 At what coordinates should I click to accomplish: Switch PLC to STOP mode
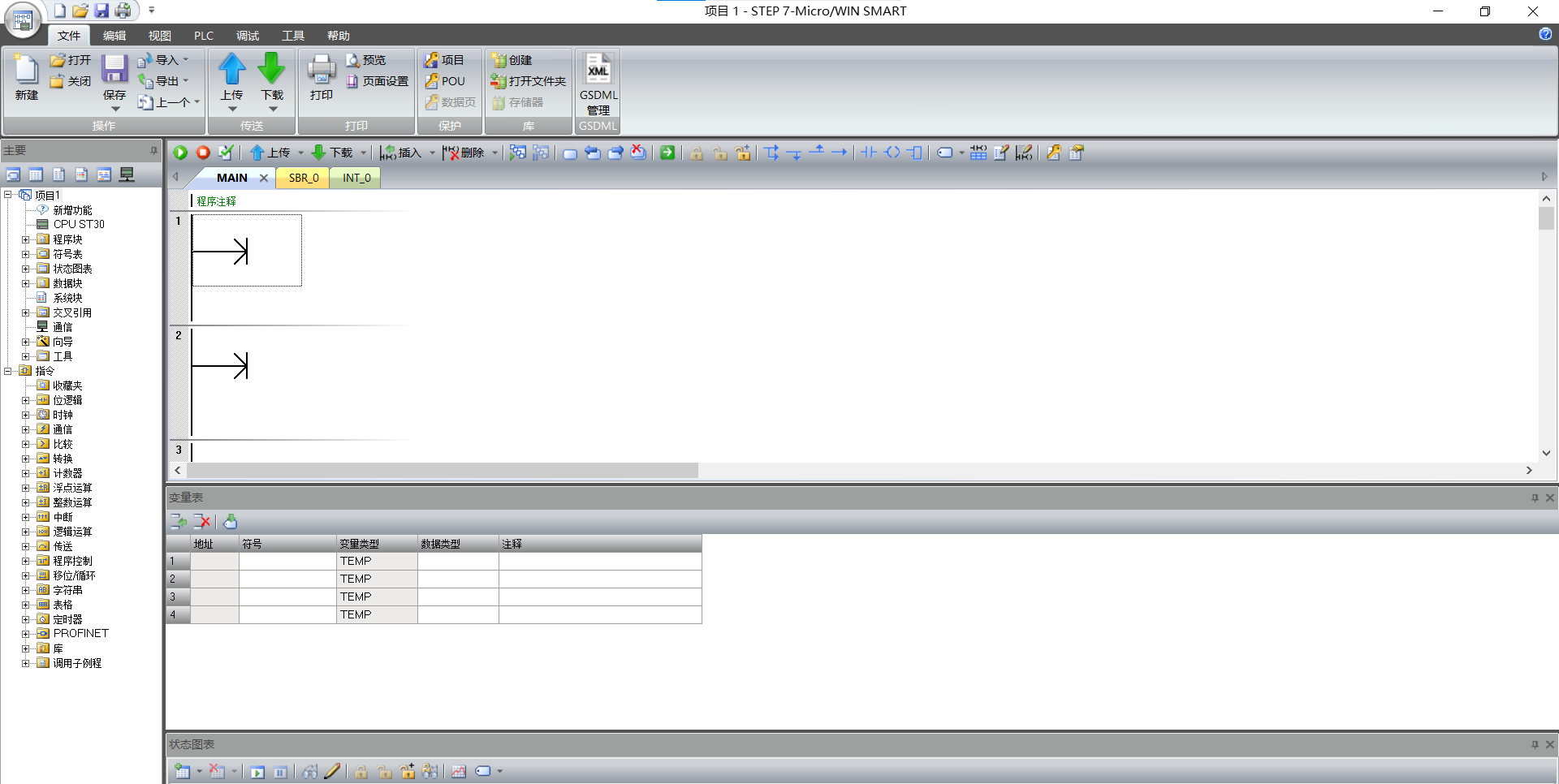[x=202, y=153]
